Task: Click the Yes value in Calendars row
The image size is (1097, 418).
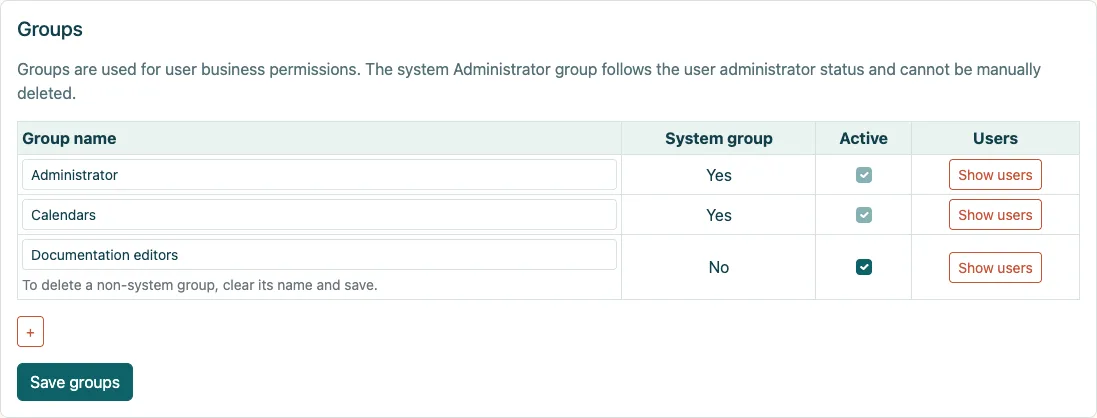Action: click(x=719, y=215)
